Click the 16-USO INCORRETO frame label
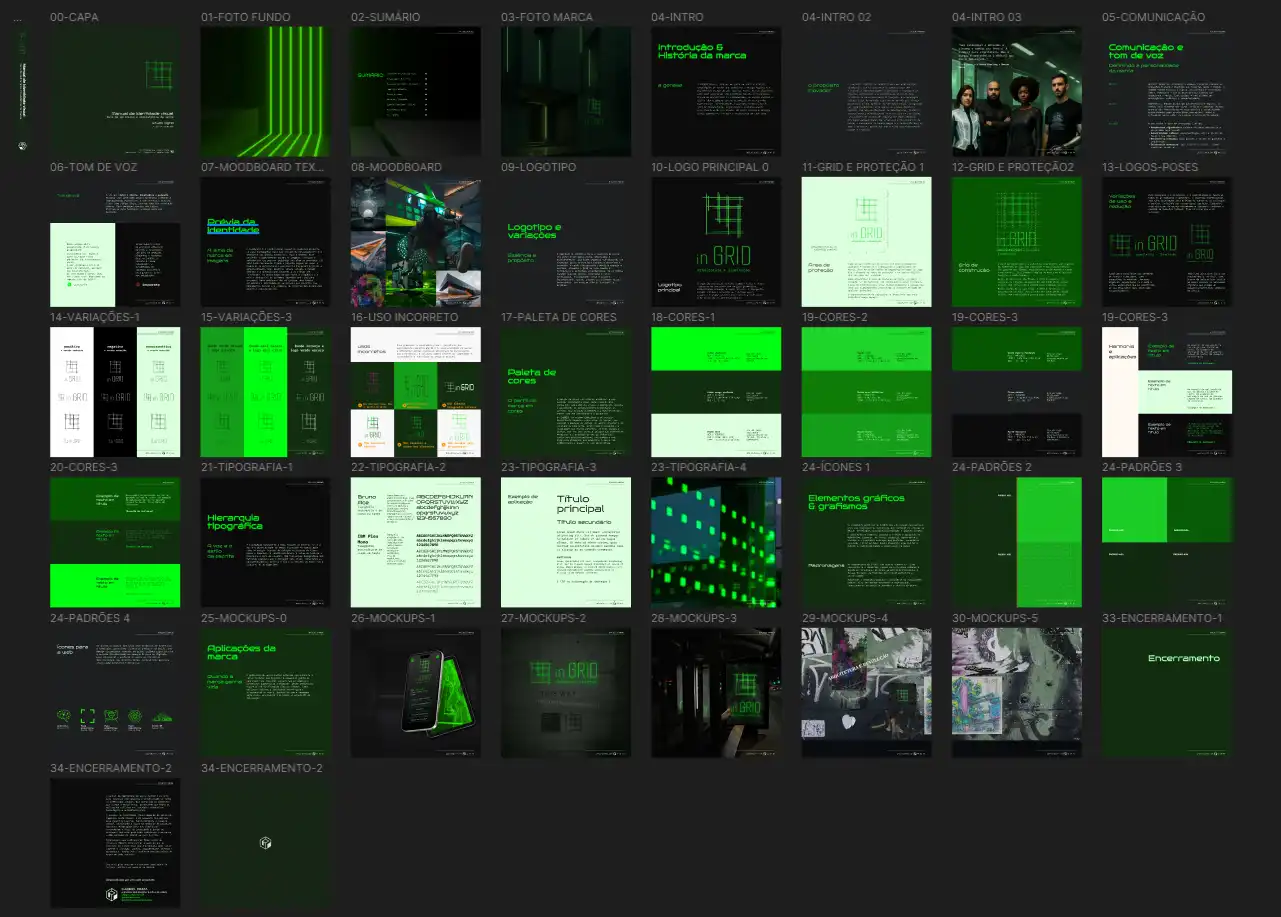The image size is (1281, 917). tap(404, 317)
